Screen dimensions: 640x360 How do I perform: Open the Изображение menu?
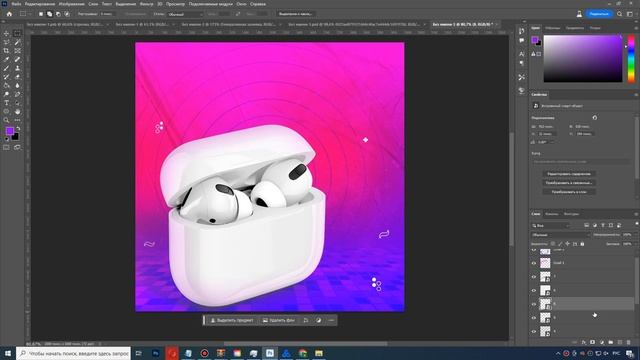tap(71, 4)
